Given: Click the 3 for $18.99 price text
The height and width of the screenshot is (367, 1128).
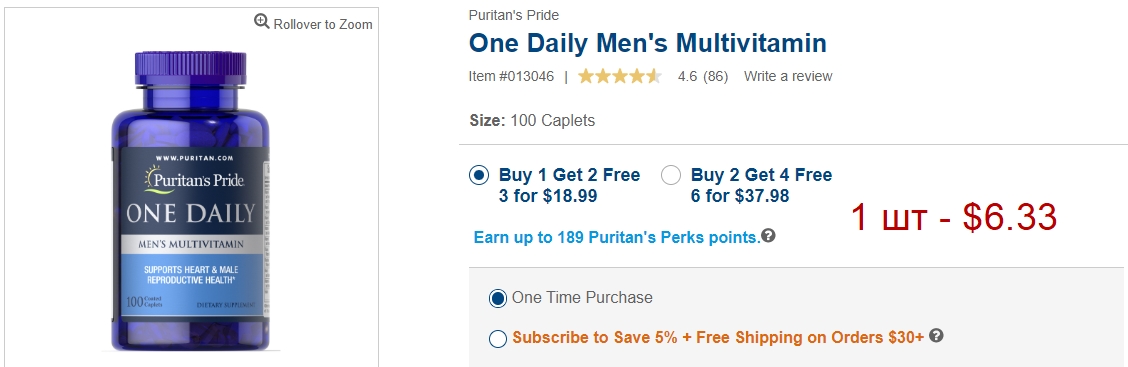Looking at the screenshot, I should pyautogui.click(x=548, y=196).
